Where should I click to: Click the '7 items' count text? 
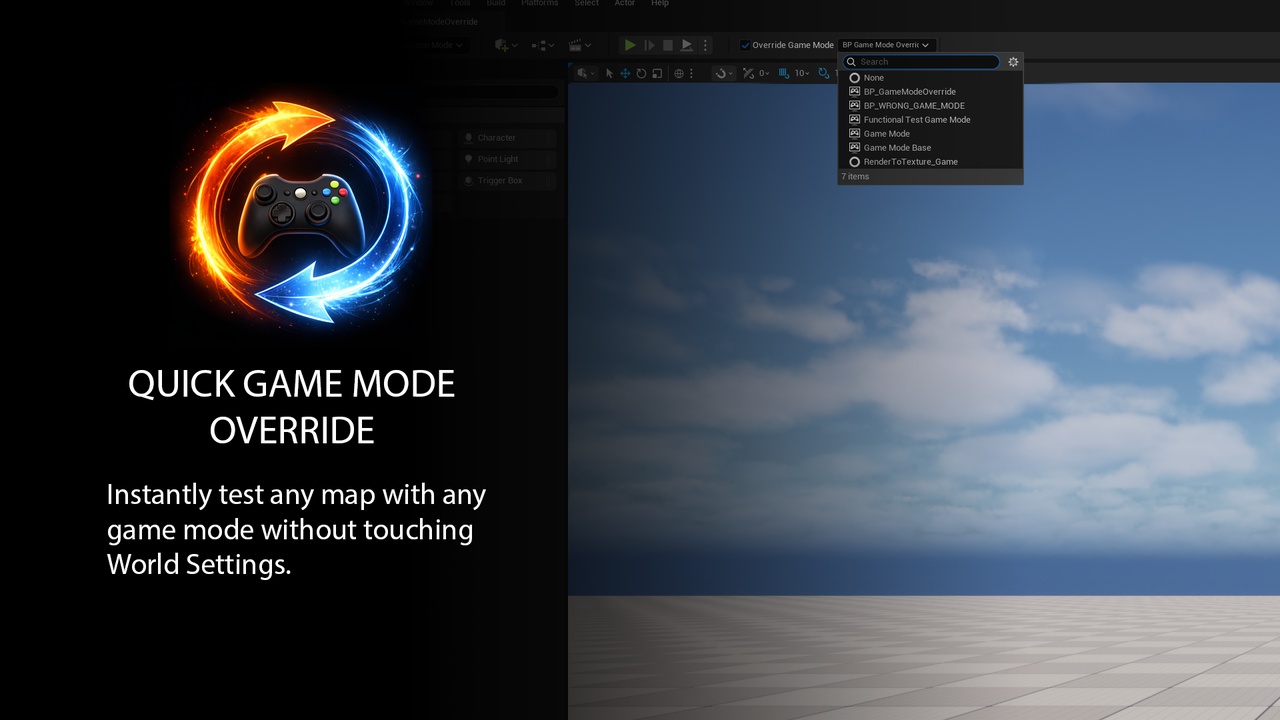click(x=855, y=177)
